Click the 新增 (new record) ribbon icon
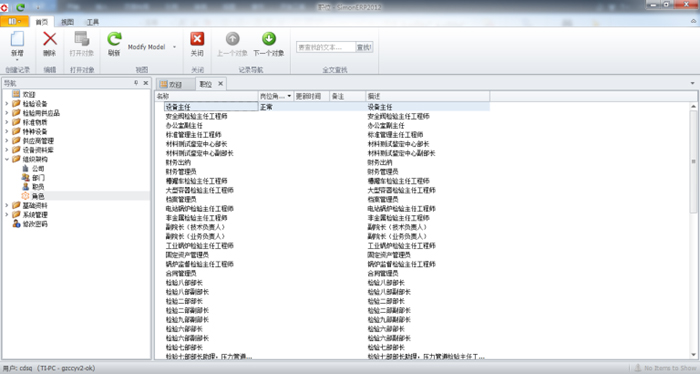Image resolution: width=700 pixels, height=374 pixels. [17, 39]
